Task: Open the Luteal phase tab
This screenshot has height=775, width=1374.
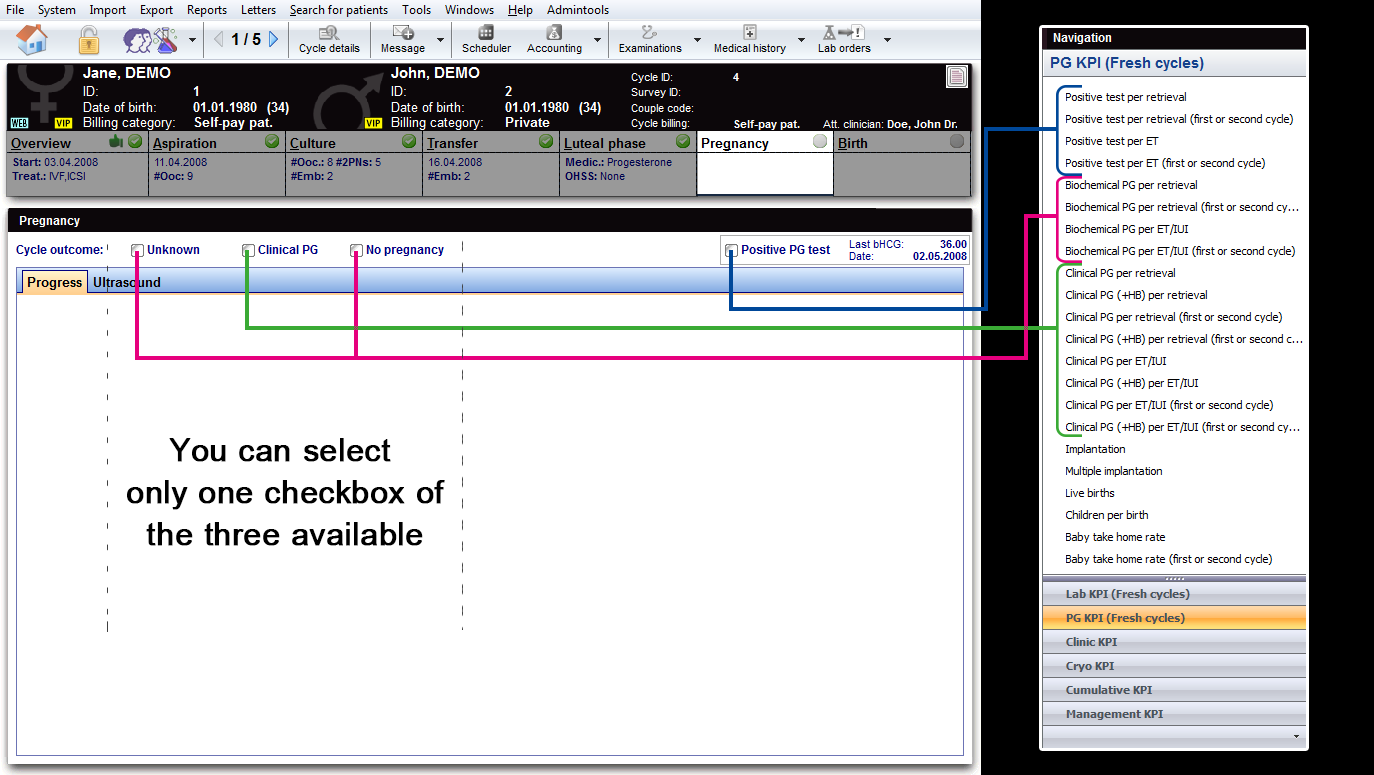Action: 628,163
